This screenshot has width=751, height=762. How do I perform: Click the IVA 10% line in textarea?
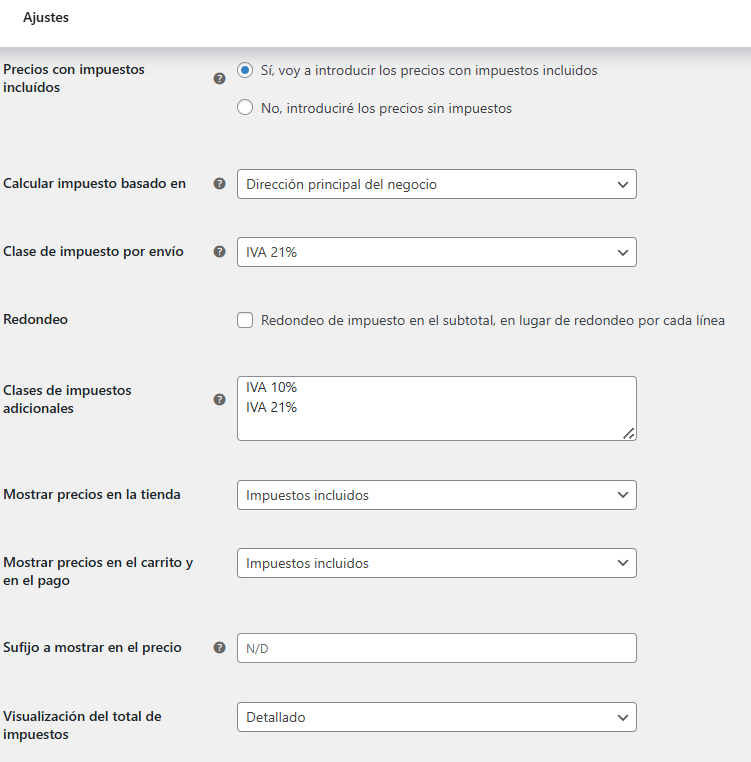coord(271,387)
